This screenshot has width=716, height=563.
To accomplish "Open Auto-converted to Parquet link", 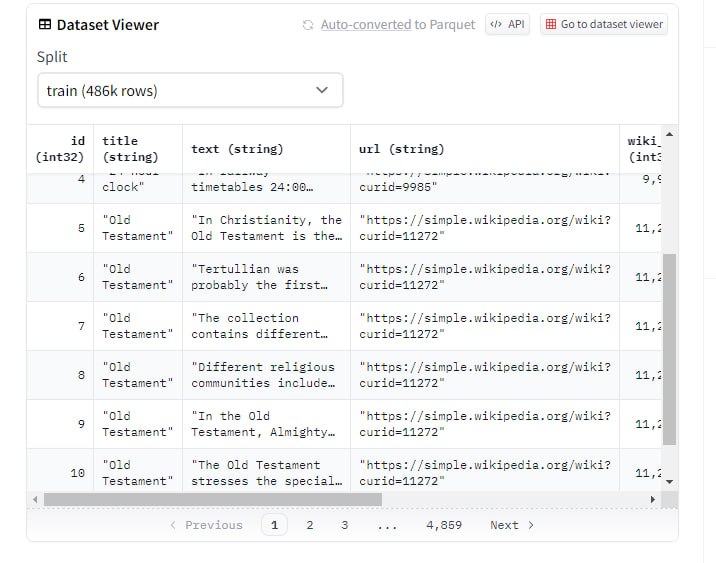I will 397,24.
